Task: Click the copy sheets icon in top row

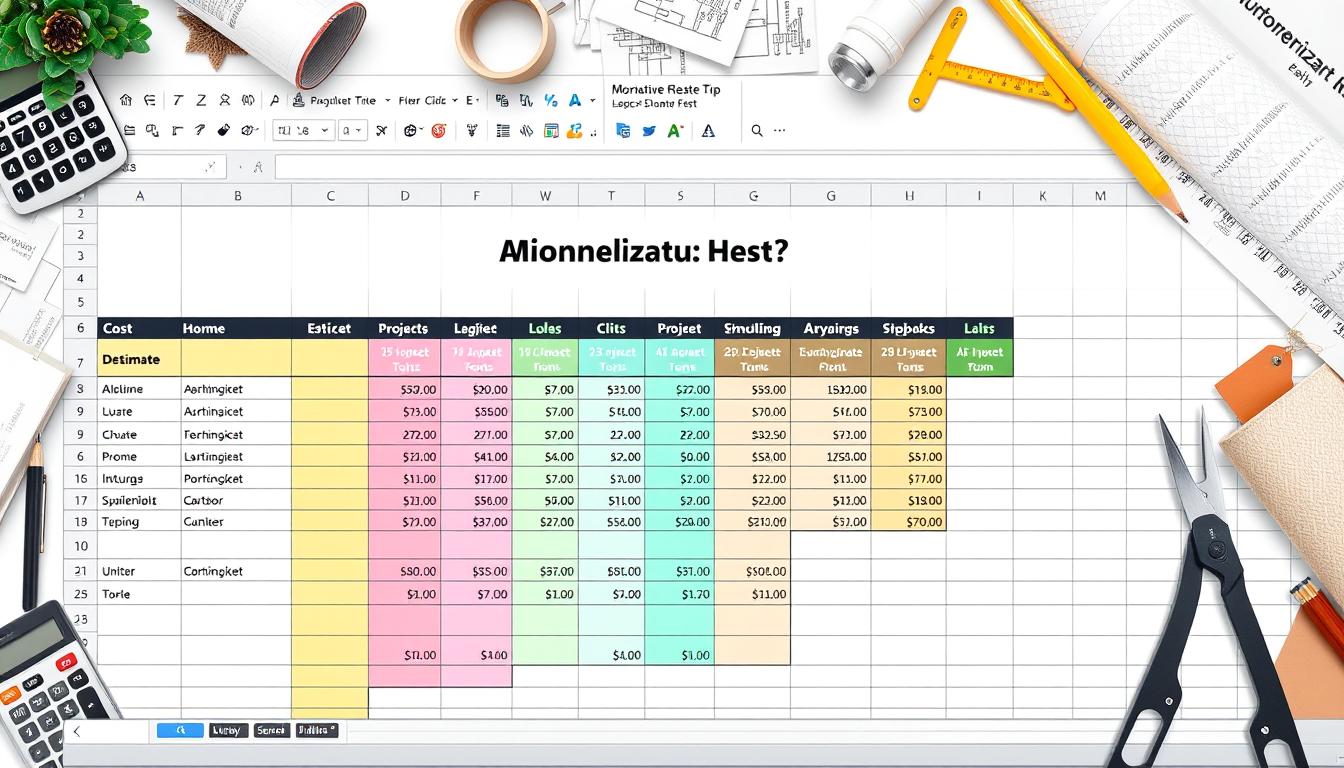Action: click(x=501, y=100)
